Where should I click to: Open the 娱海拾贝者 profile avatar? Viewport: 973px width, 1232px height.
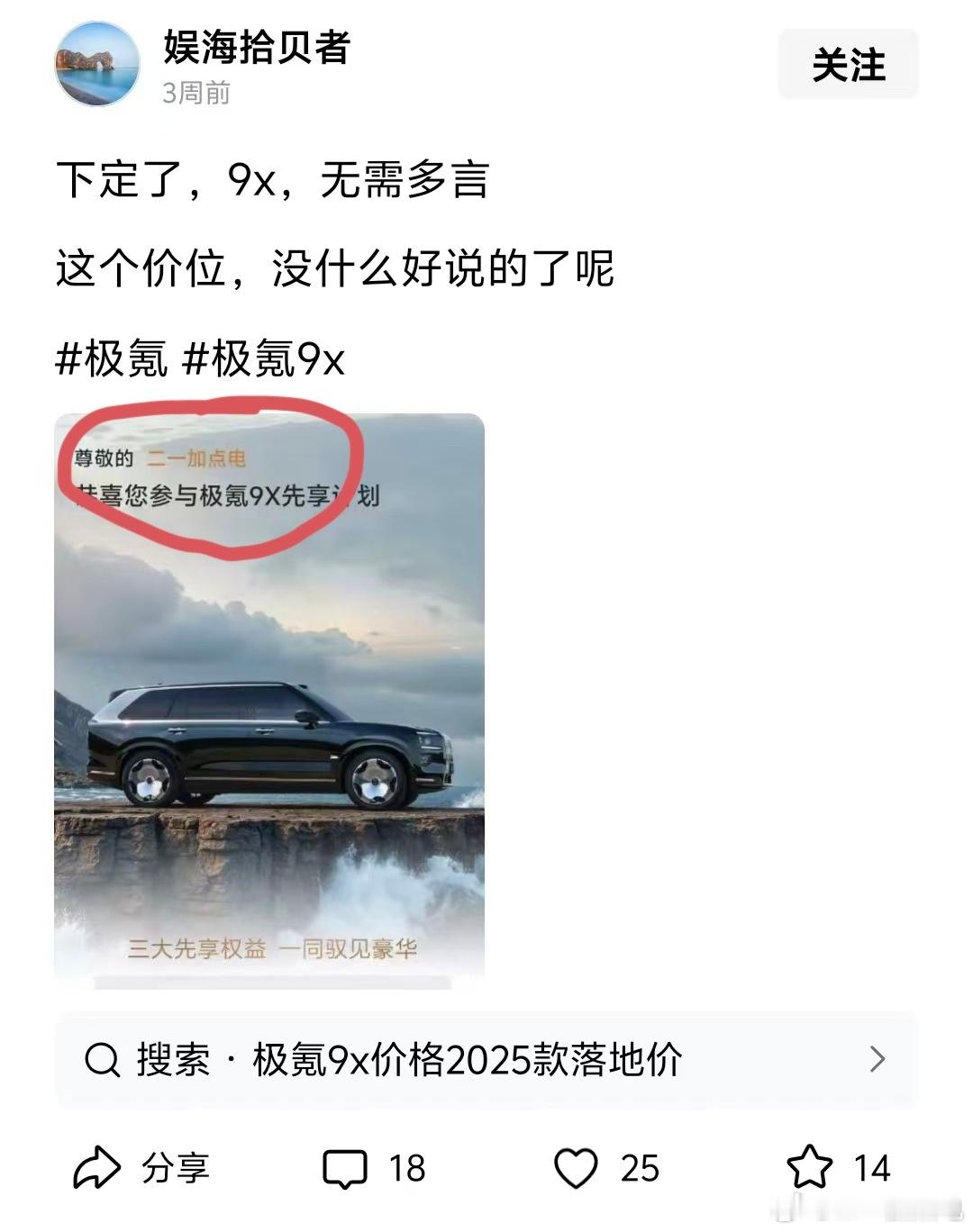click(x=97, y=64)
